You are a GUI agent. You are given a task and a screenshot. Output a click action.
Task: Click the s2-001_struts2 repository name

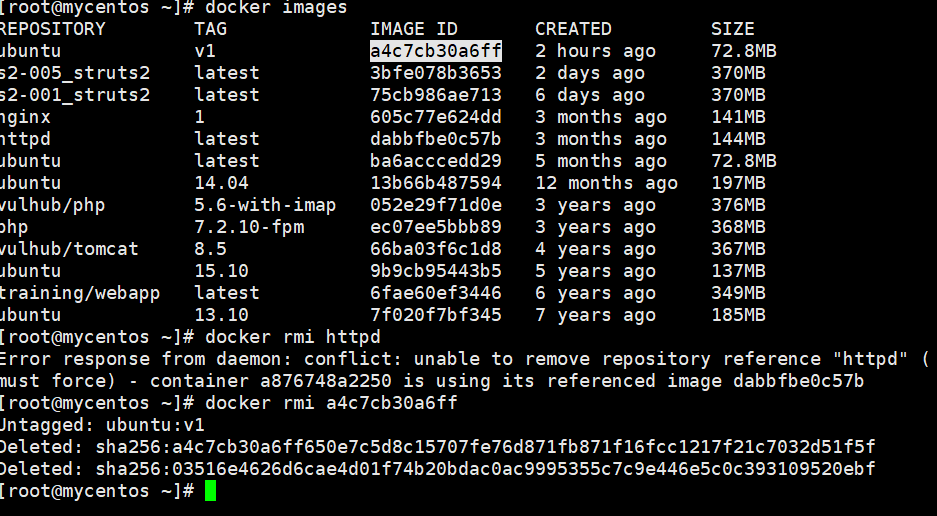click(x=75, y=95)
